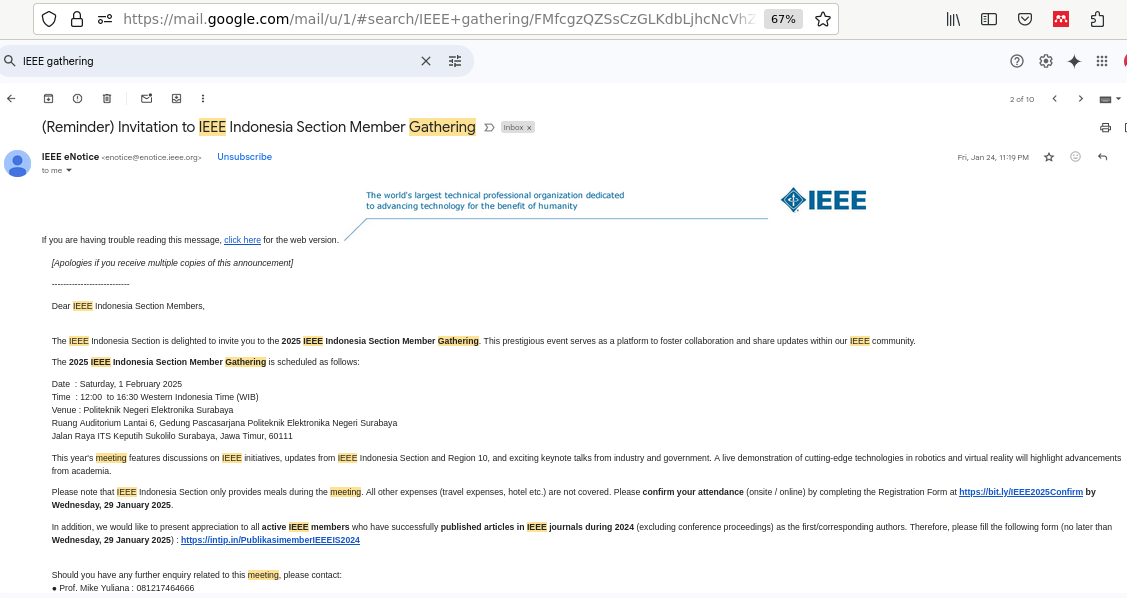Click the Unsubscribe link
The width and height of the screenshot is (1127, 598).
244,157
